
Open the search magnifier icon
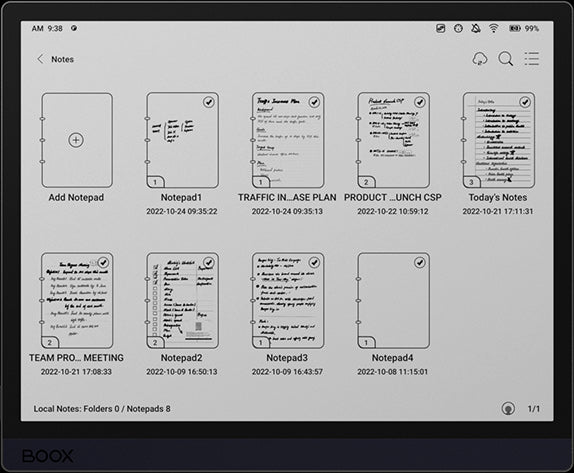[x=506, y=59]
